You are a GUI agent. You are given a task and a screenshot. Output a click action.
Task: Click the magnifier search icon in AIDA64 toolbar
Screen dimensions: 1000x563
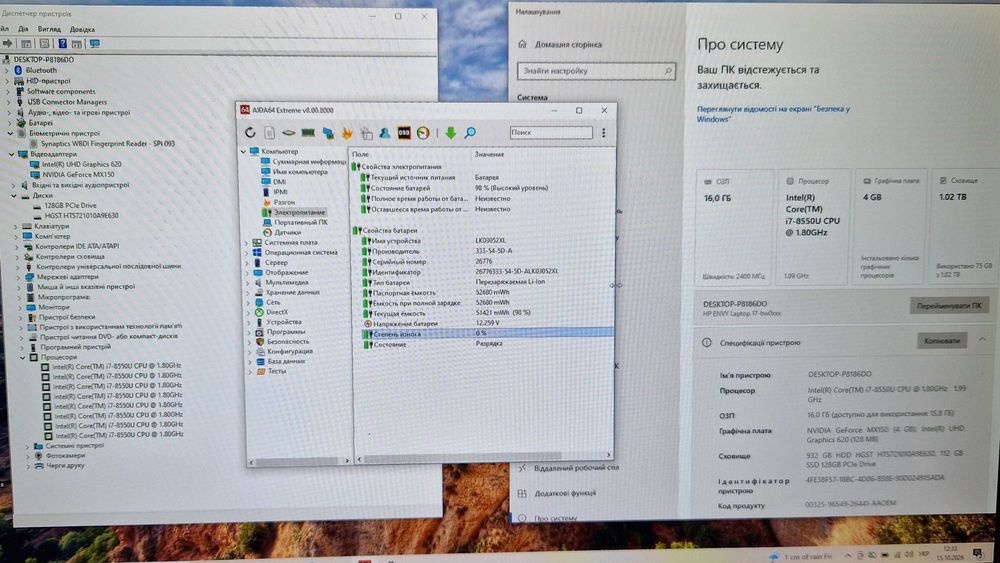470,133
